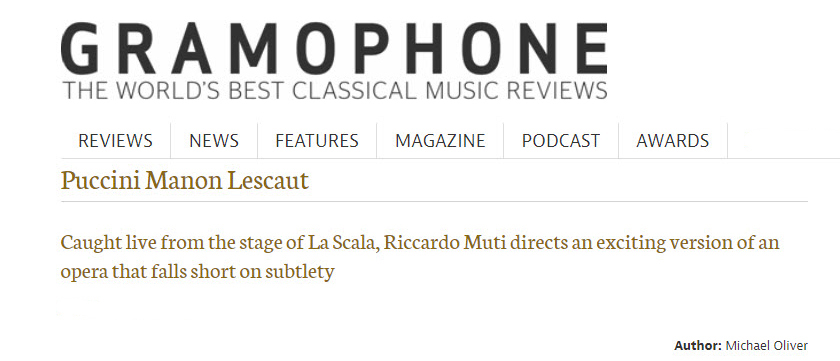Click the divider line beneath the article title

[x=434, y=201]
